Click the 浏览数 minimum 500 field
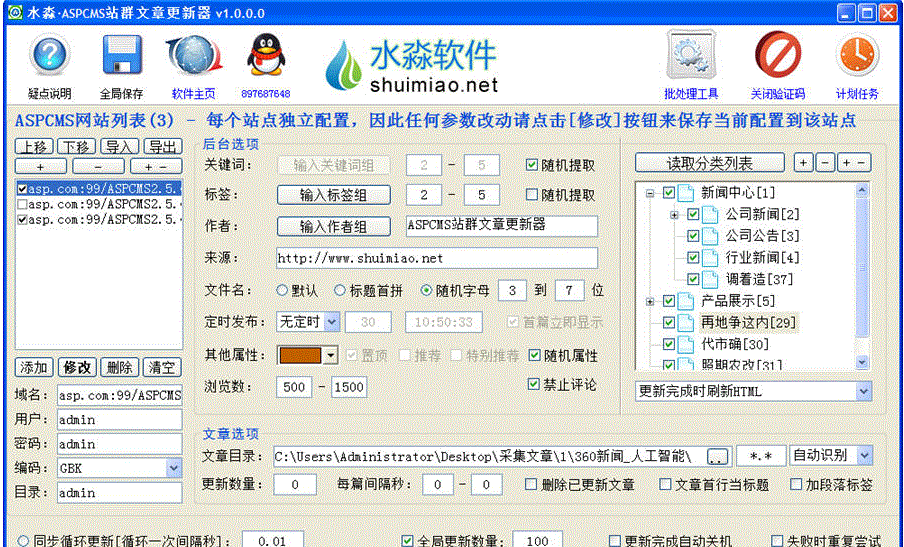Viewport: 904px width, 547px height. pyautogui.click(x=294, y=387)
